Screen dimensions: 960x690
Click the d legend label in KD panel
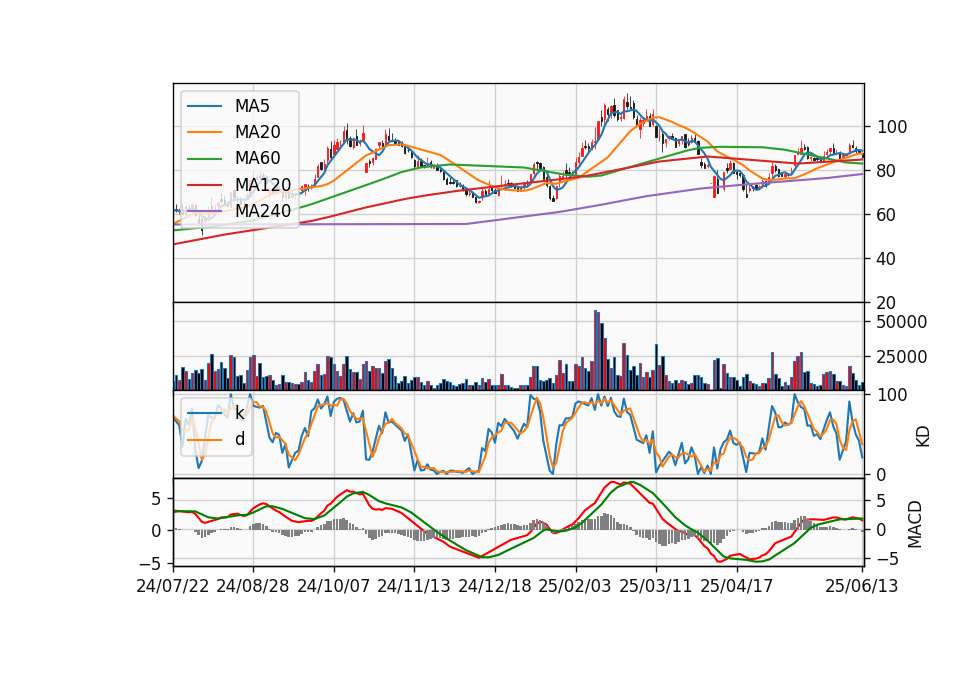240,439
